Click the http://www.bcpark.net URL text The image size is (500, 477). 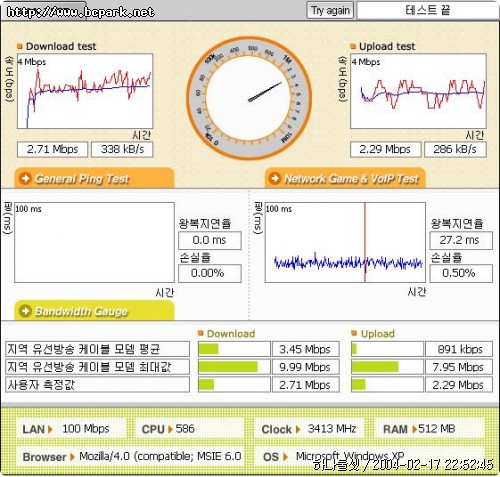click(80, 12)
